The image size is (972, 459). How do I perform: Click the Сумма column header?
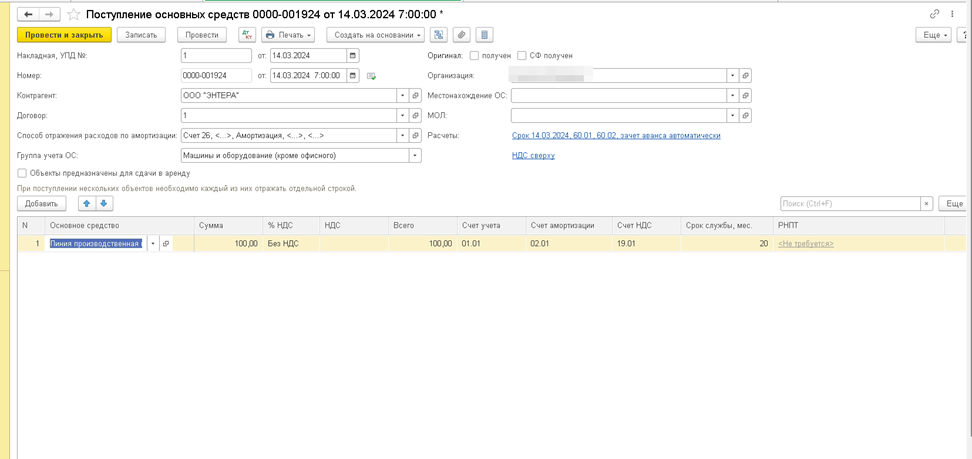228,226
